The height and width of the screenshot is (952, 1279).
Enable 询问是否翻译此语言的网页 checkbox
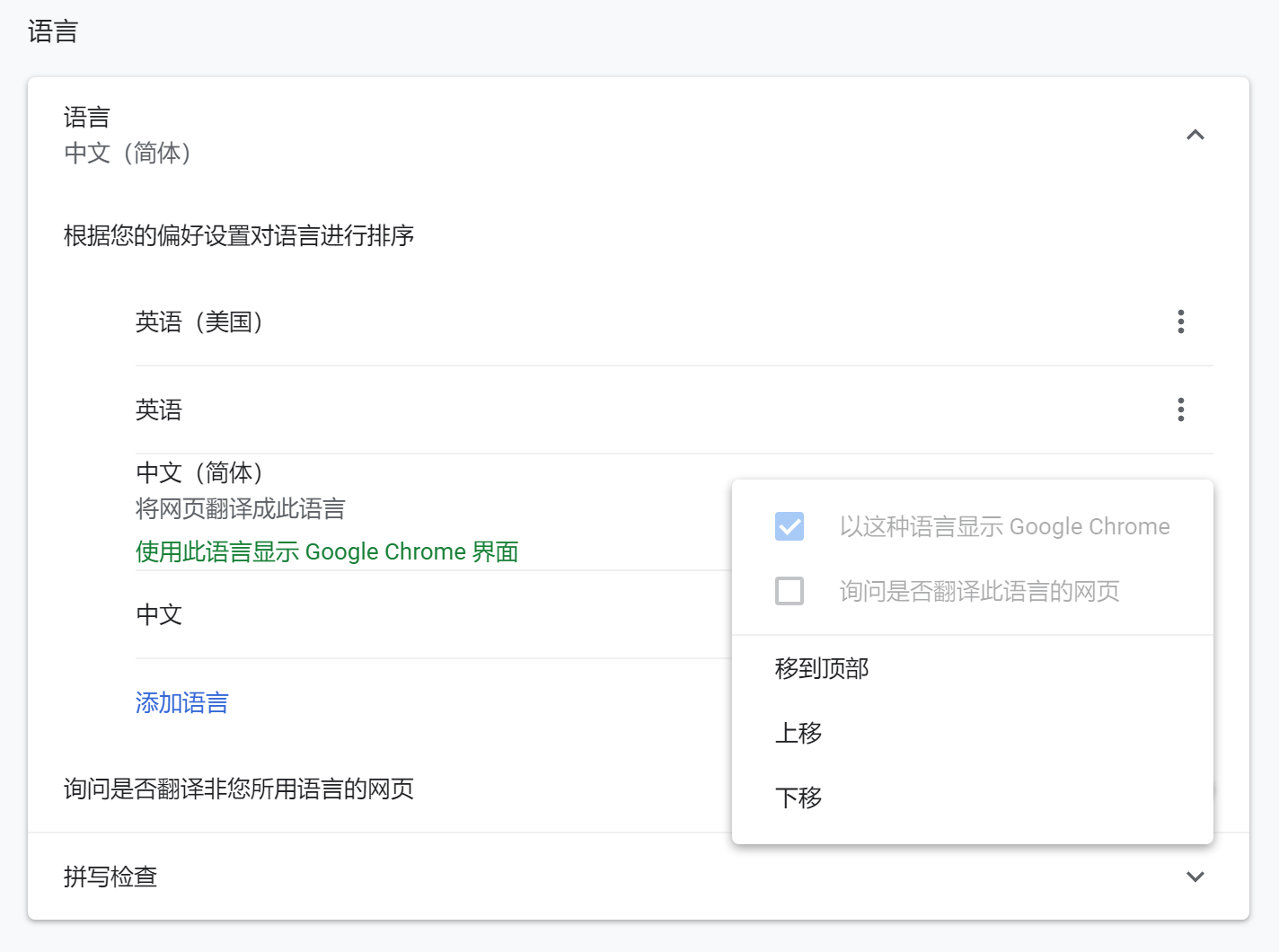point(789,591)
